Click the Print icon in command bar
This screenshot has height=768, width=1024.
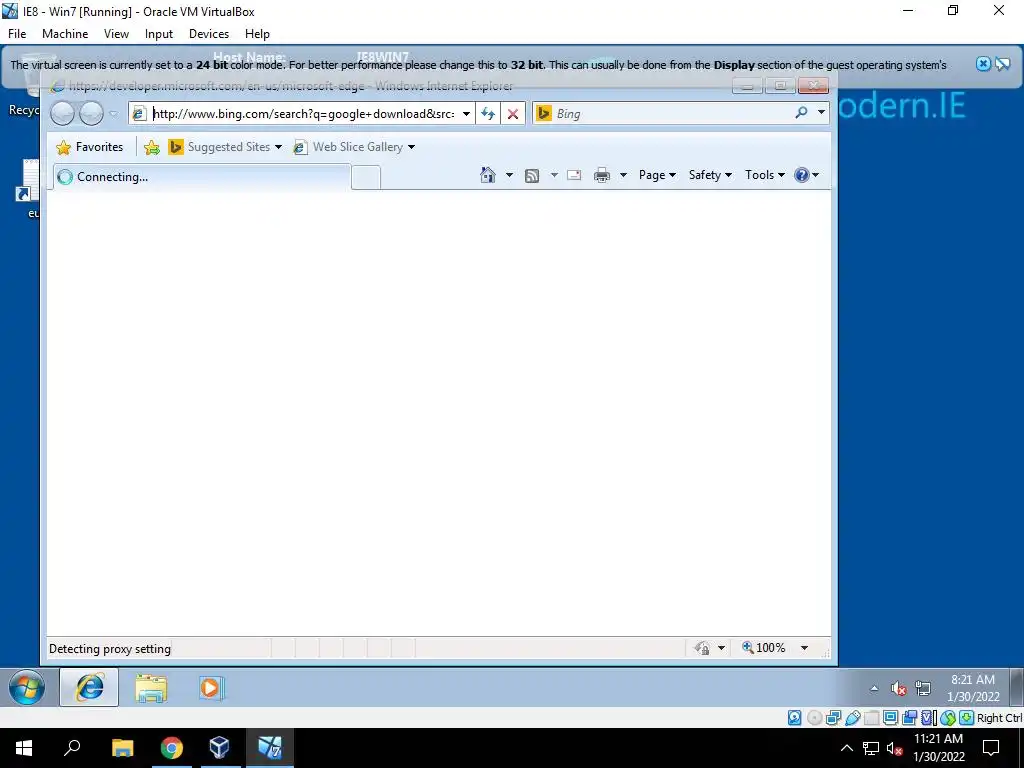[x=602, y=175]
